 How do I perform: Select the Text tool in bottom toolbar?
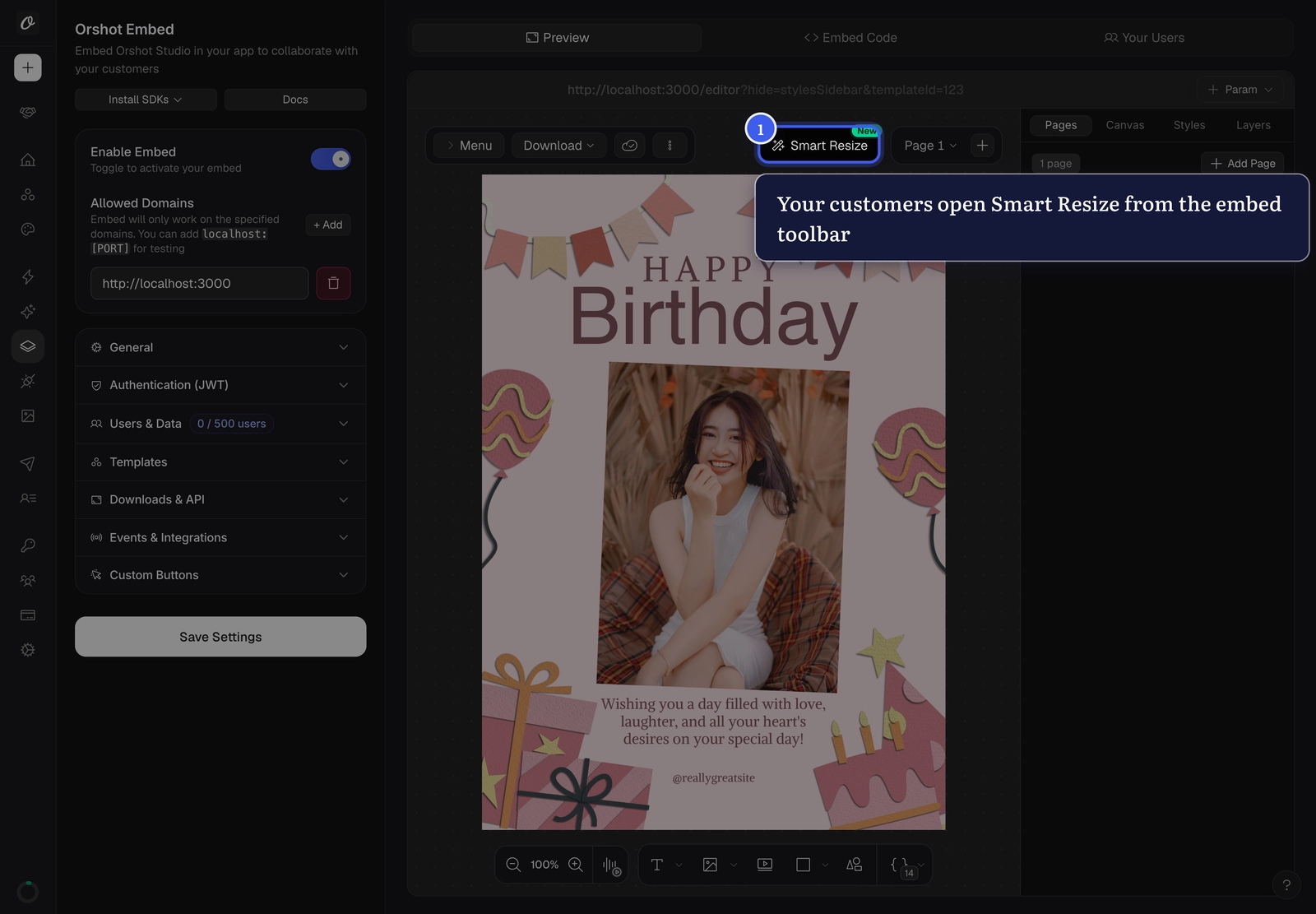657,865
